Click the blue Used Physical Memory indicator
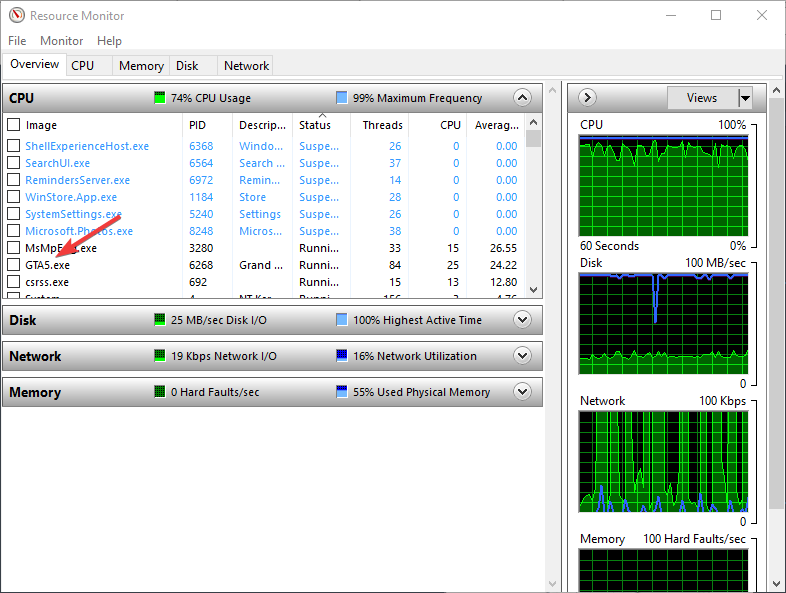The image size is (786, 593). [x=341, y=391]
